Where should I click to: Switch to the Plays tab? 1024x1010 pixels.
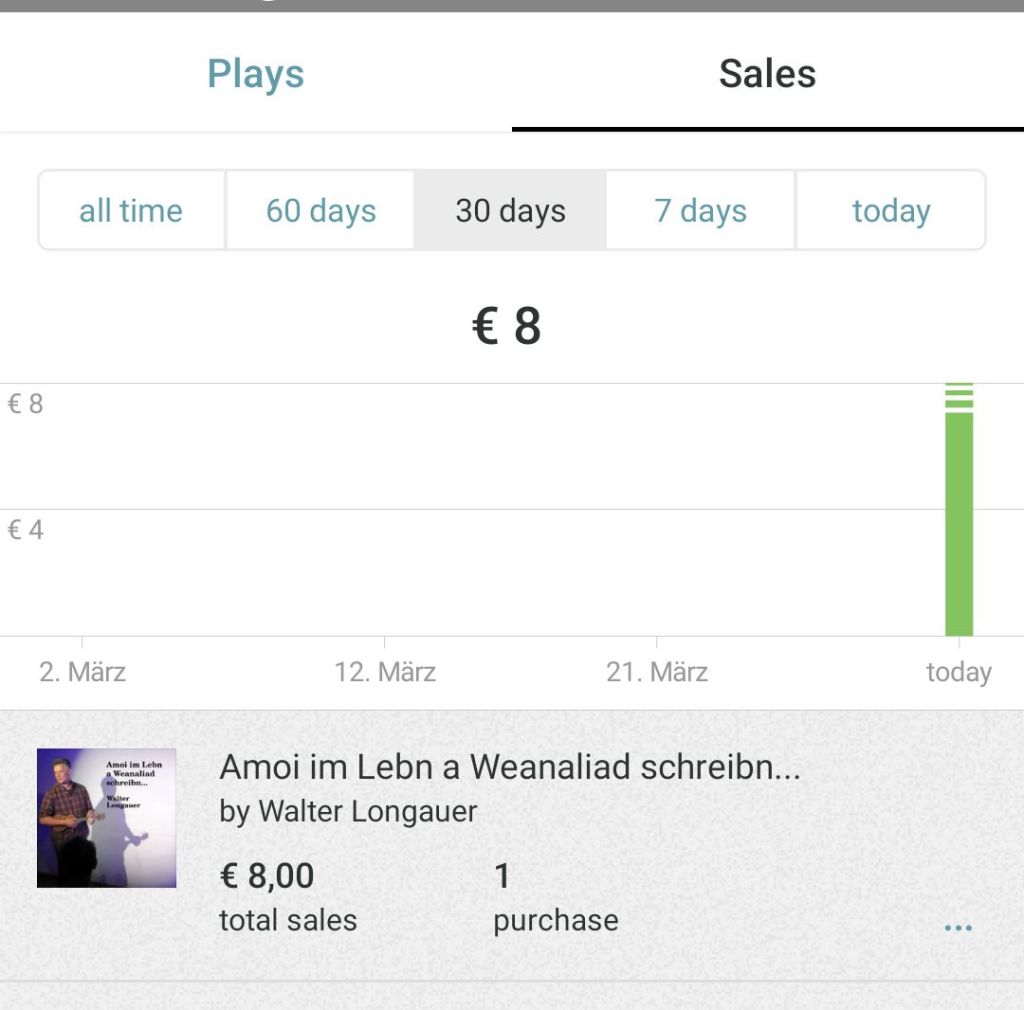click(x=256, y=74)
